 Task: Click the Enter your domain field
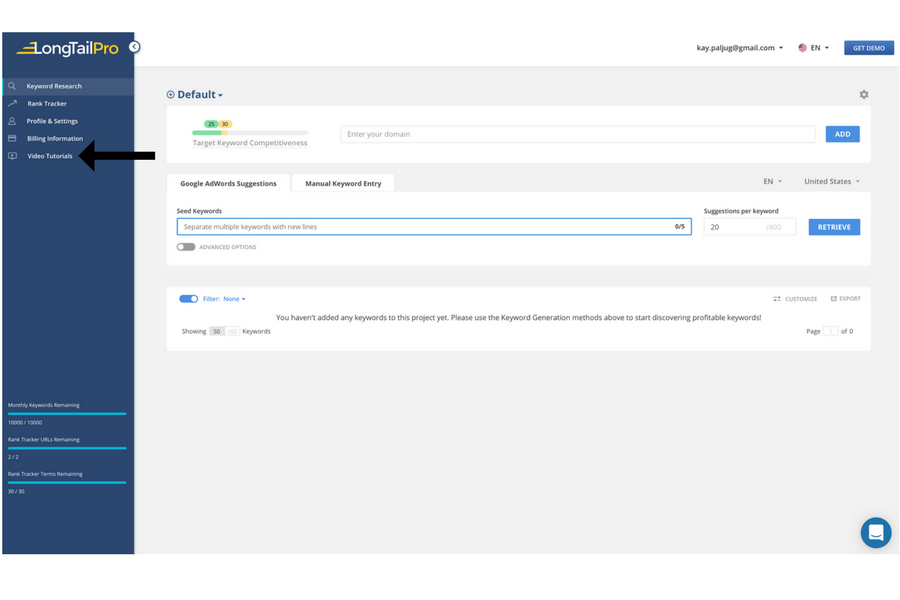pyautogui.click(x=577, y=134)
